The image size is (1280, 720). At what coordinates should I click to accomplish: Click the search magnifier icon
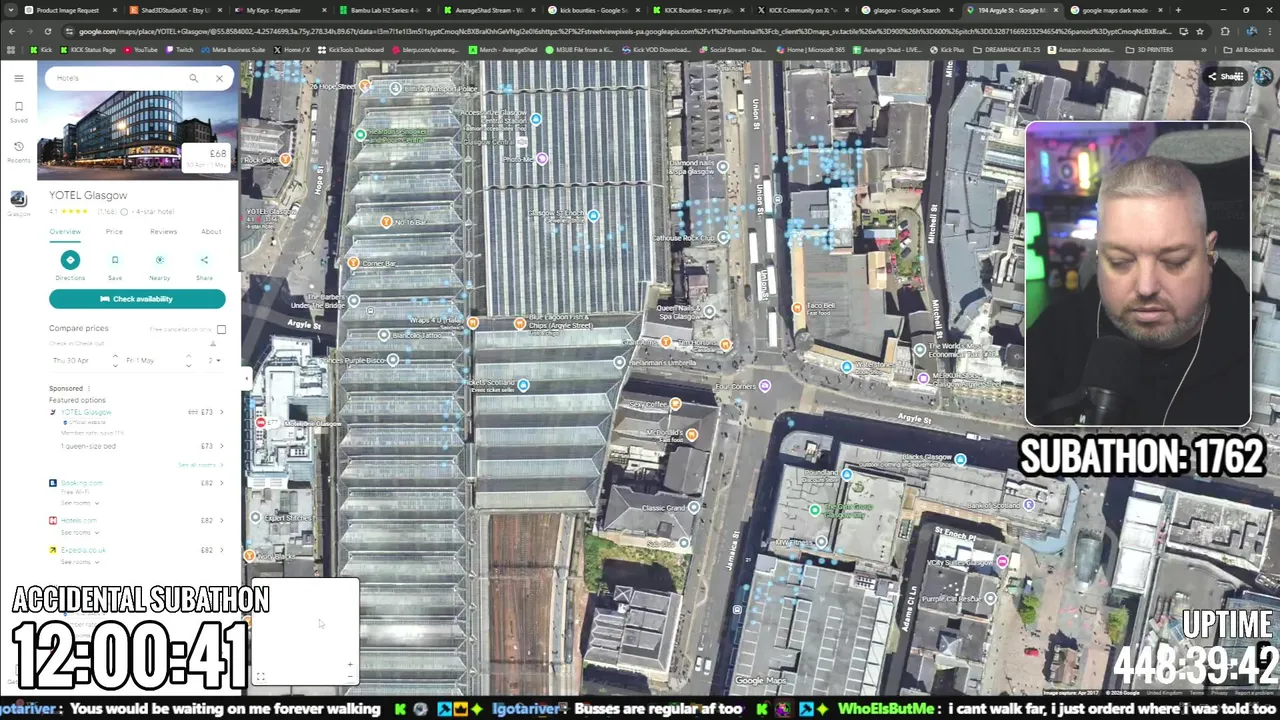point(193,78)
